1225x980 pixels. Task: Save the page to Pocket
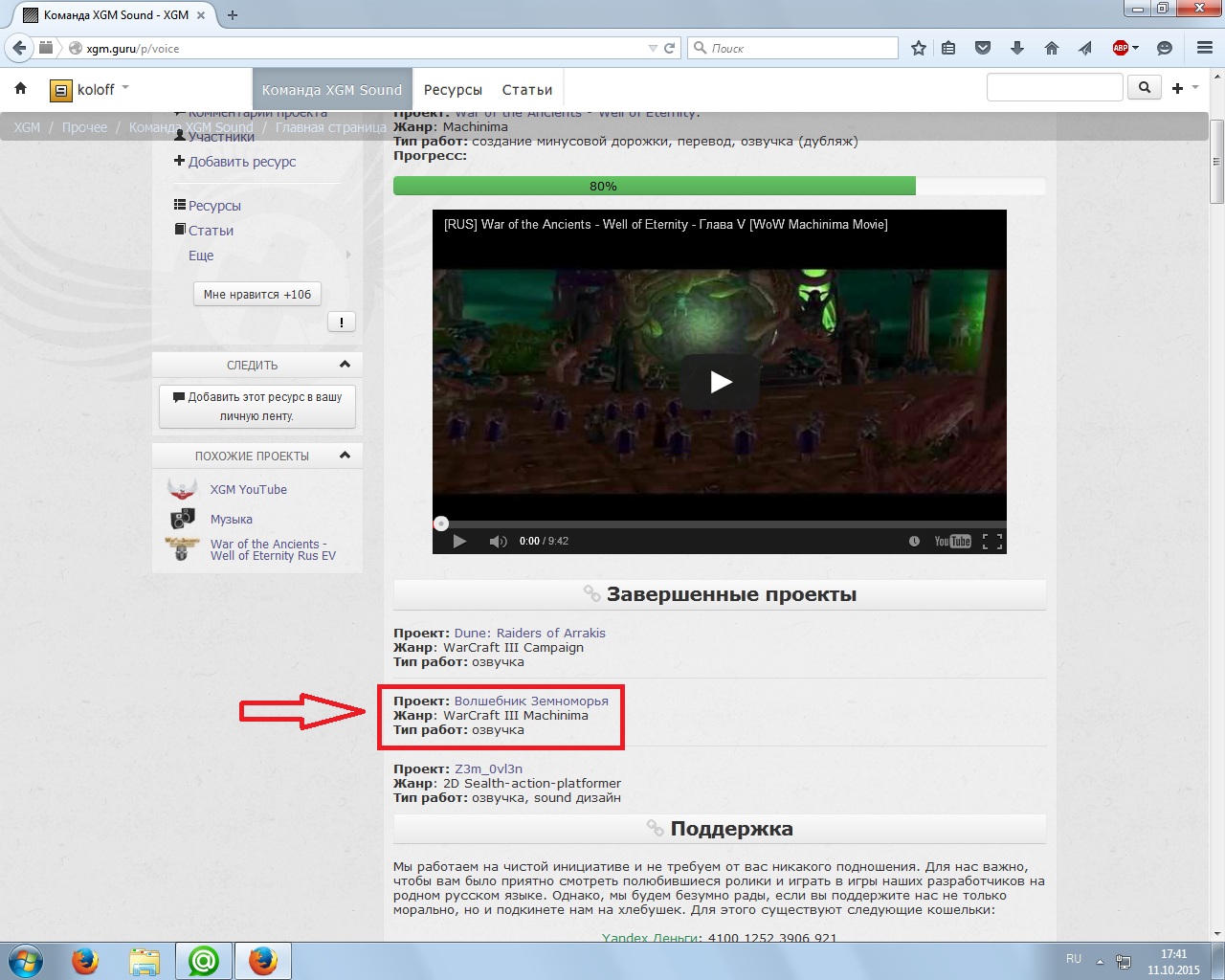[983, 48]
